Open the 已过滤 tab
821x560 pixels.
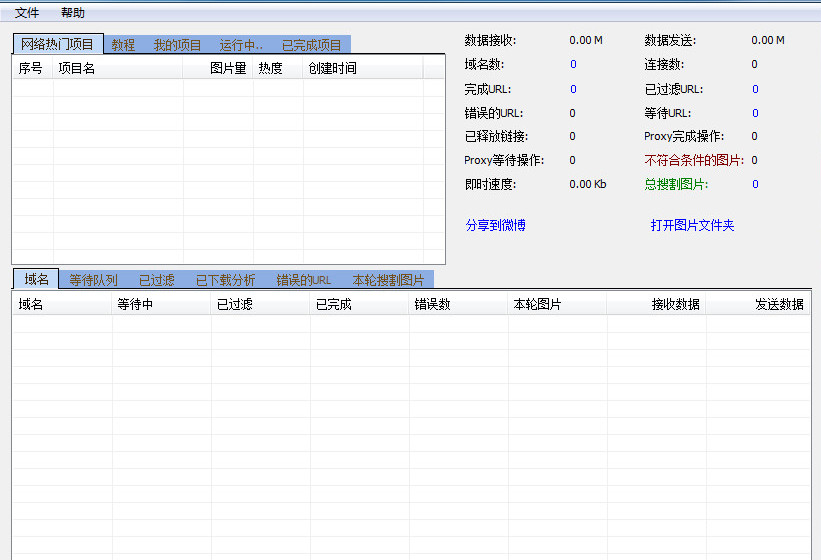pos(157,280)
